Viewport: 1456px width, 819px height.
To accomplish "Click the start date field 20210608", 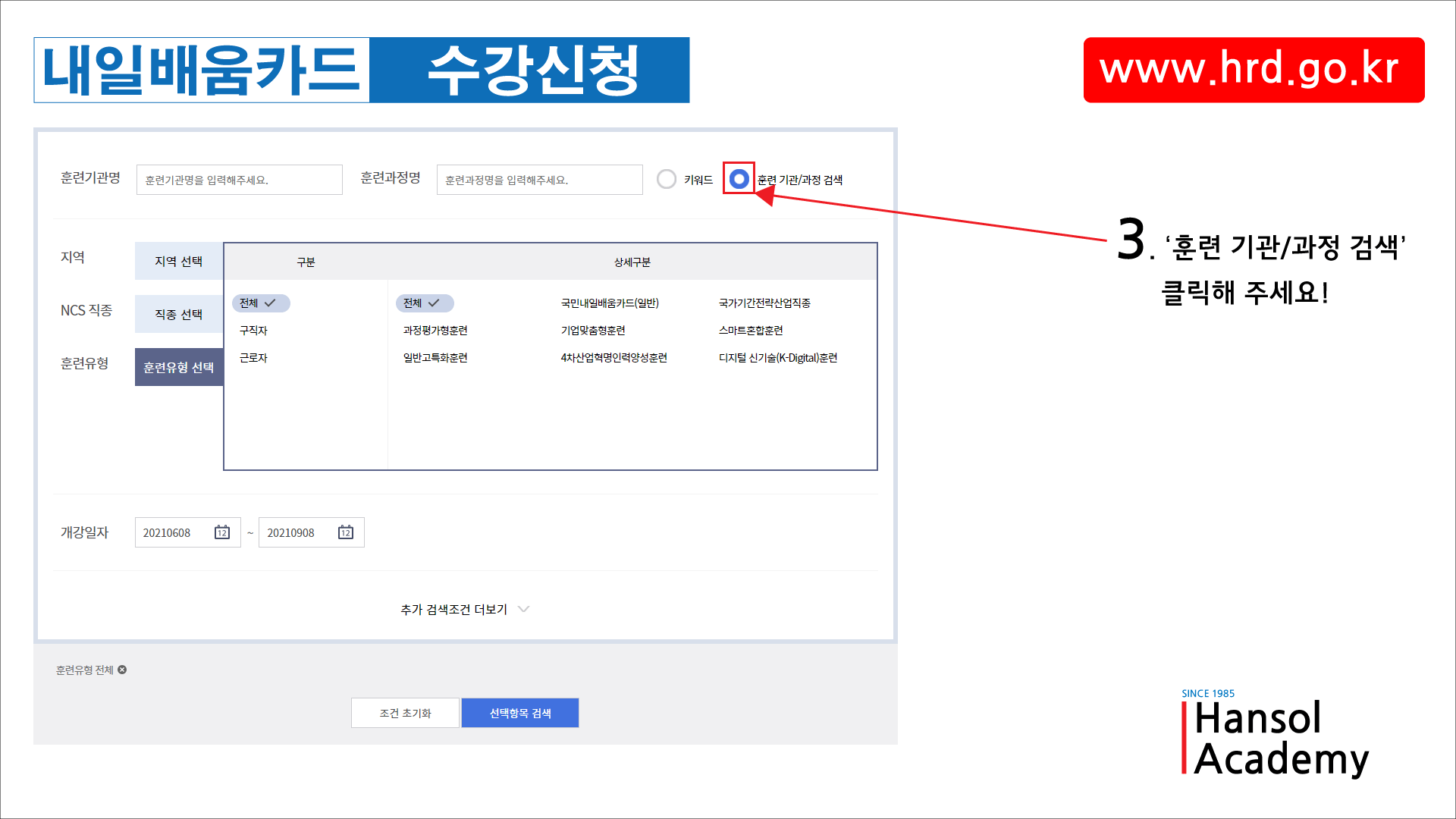I will pos(188,532).
